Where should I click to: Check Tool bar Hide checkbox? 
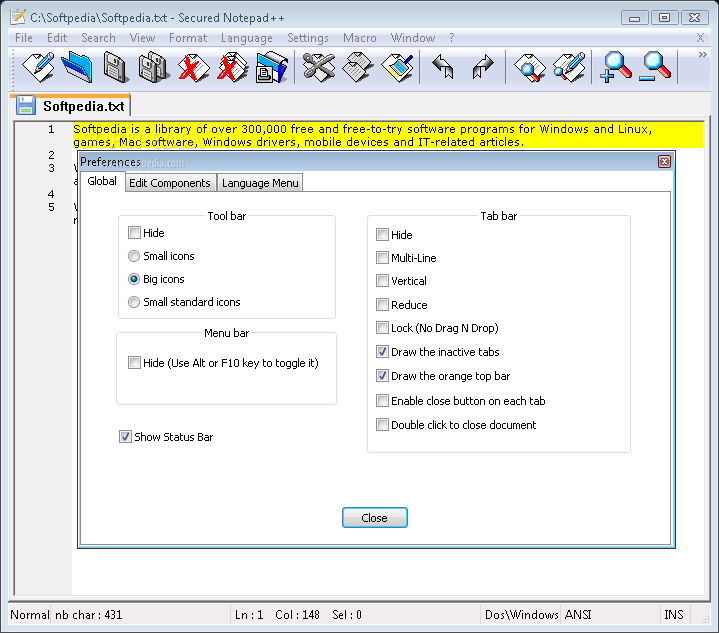pos(134,233)
